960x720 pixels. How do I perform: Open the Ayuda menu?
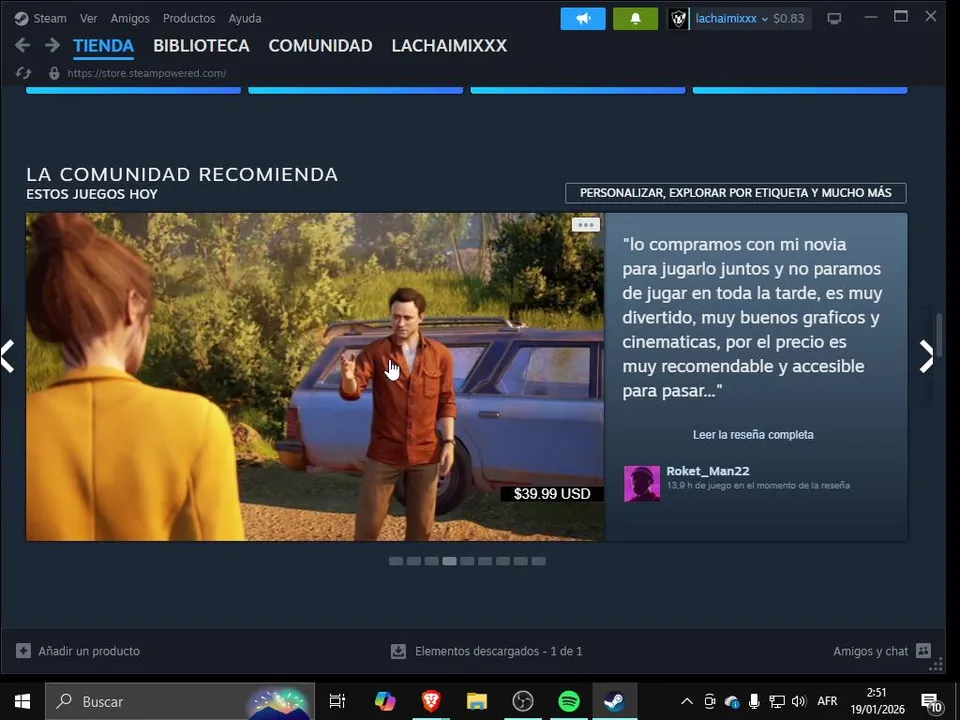pyautogui.click(x=245, y=18)
